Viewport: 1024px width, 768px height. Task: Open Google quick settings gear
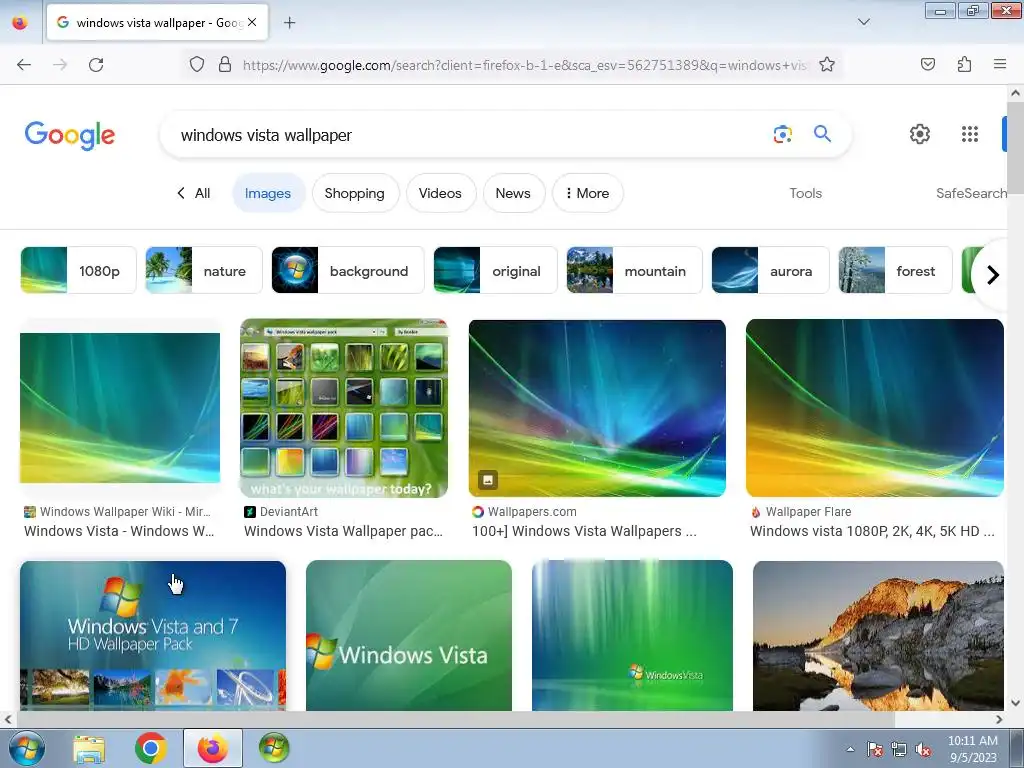pos(920,134)
